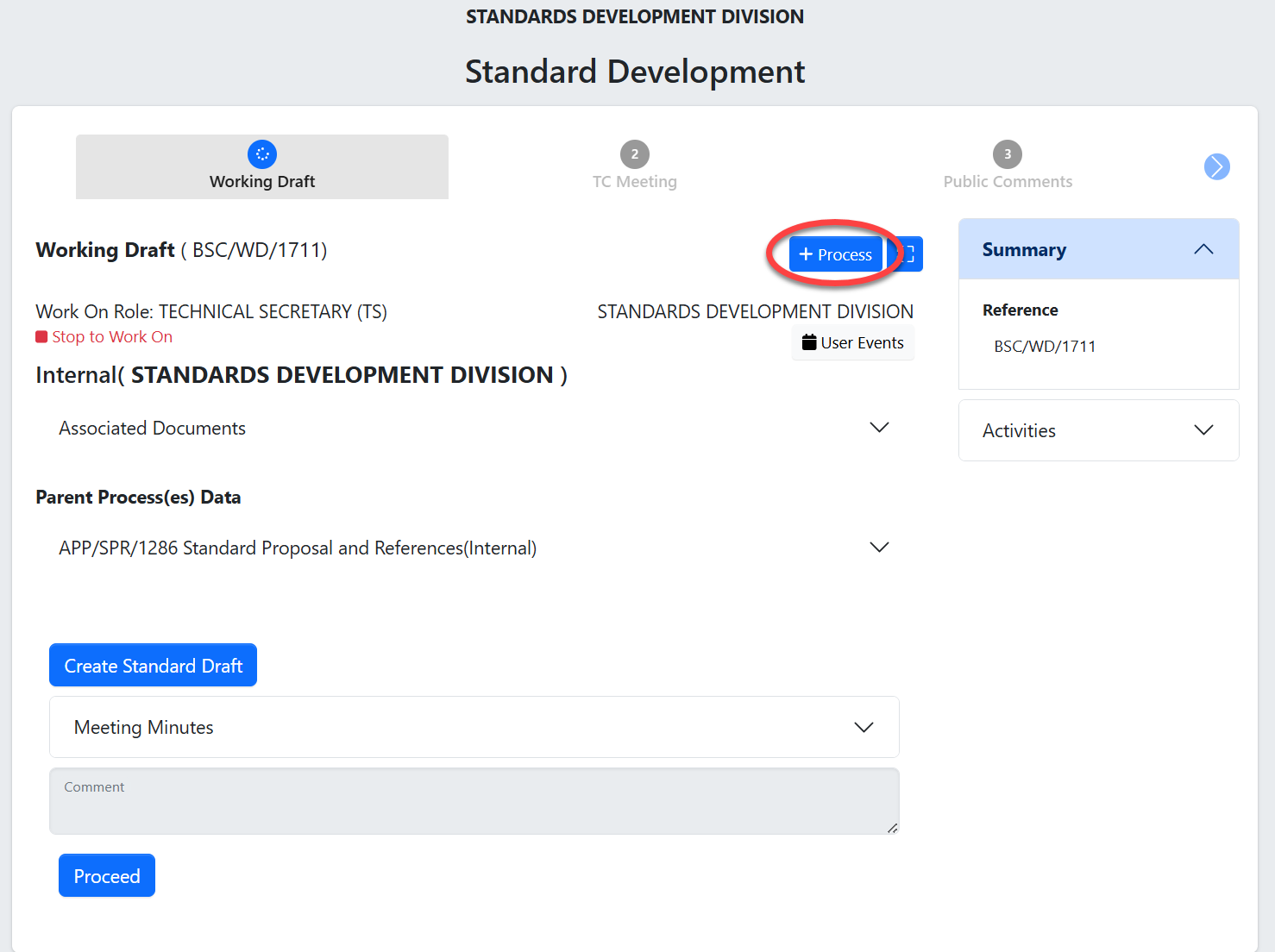Viewport: 1275px width, 952px height.
Task: Click the step 3 circle icon
Action: pos(1007,154)
